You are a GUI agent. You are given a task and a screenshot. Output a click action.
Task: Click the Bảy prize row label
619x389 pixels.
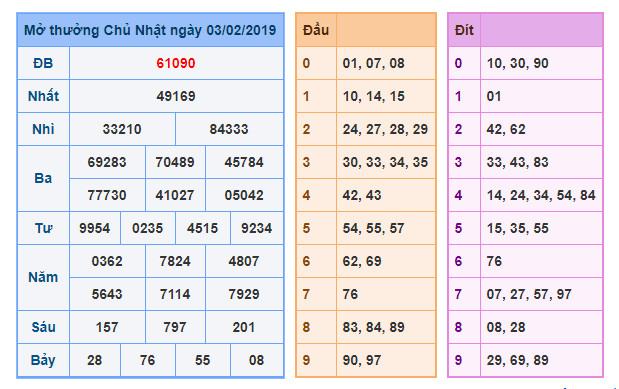[43, 361]
